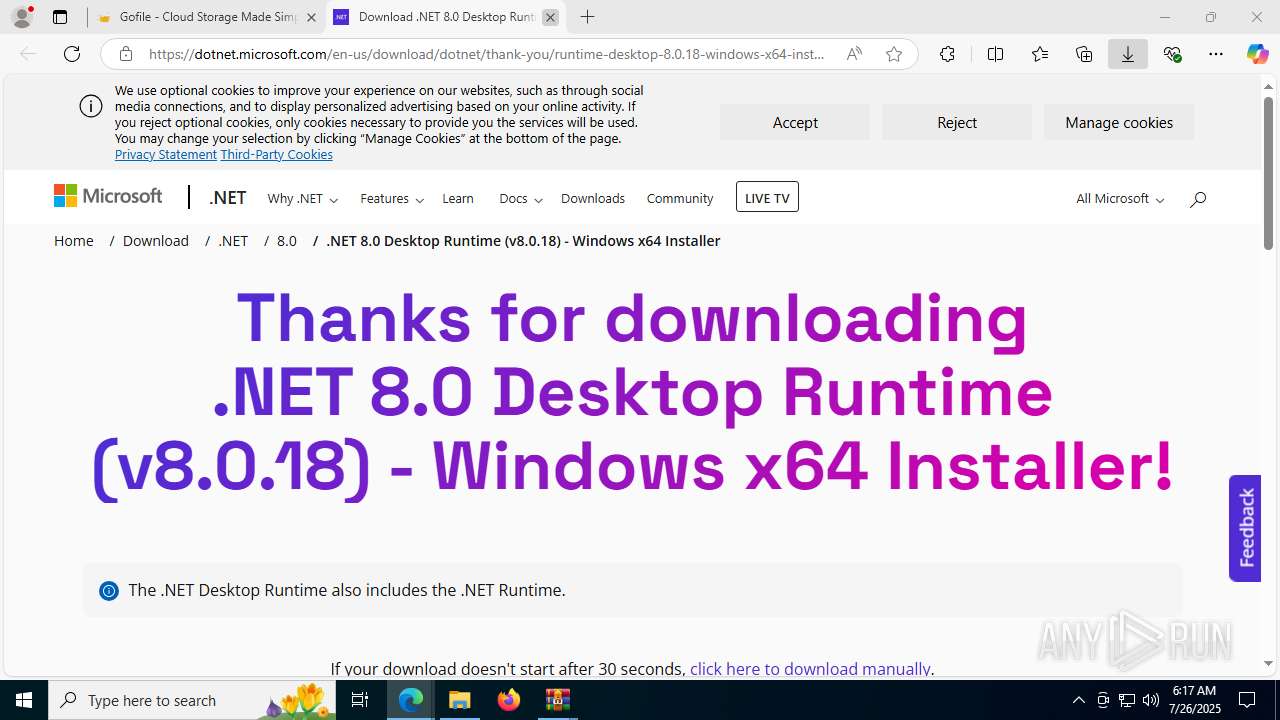This screenshot has width=1280, height=720.
Task: Open the Community menu item
Action: [680, 199]
